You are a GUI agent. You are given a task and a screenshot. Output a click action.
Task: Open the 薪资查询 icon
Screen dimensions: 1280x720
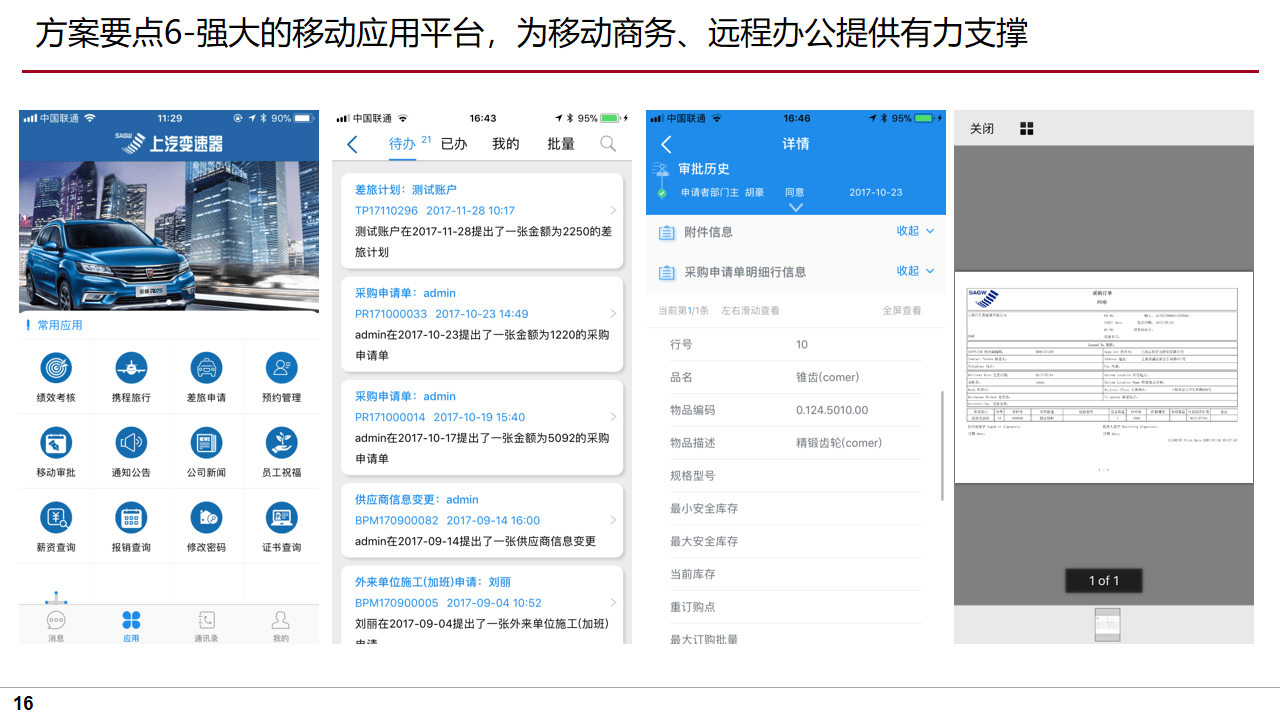point(56,518)
